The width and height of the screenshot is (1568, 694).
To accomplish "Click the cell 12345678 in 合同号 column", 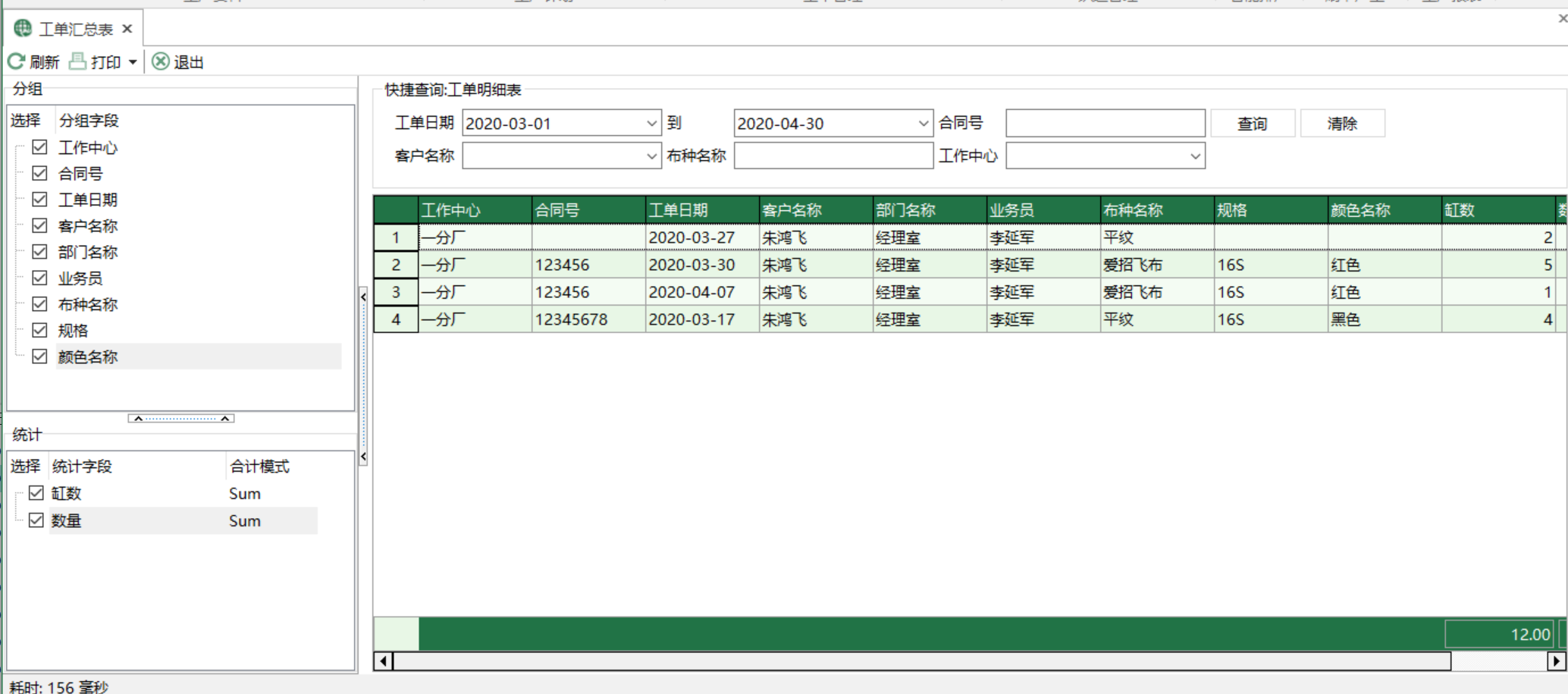I will 588,319.
